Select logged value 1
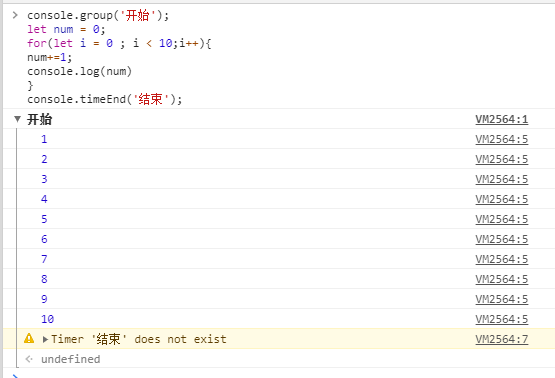The height and width of the screenshot is (378, 555). click(x=44, y=139)
